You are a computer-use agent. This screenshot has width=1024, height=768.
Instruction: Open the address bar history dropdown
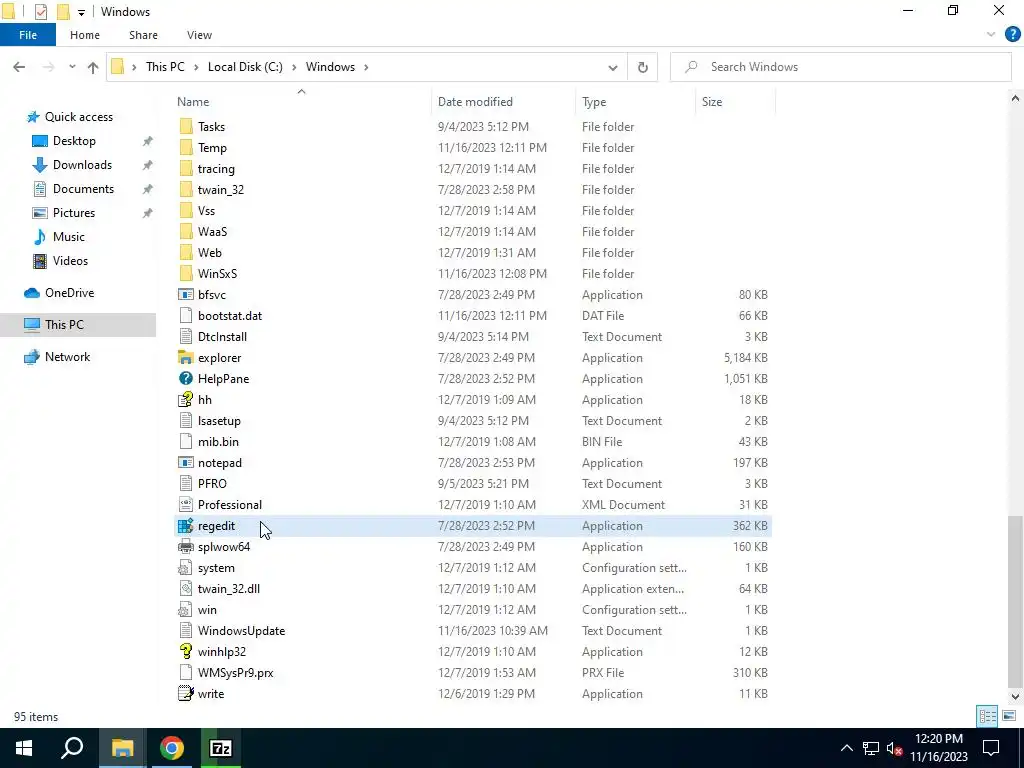pyautogui.click(x=613, y=67)
